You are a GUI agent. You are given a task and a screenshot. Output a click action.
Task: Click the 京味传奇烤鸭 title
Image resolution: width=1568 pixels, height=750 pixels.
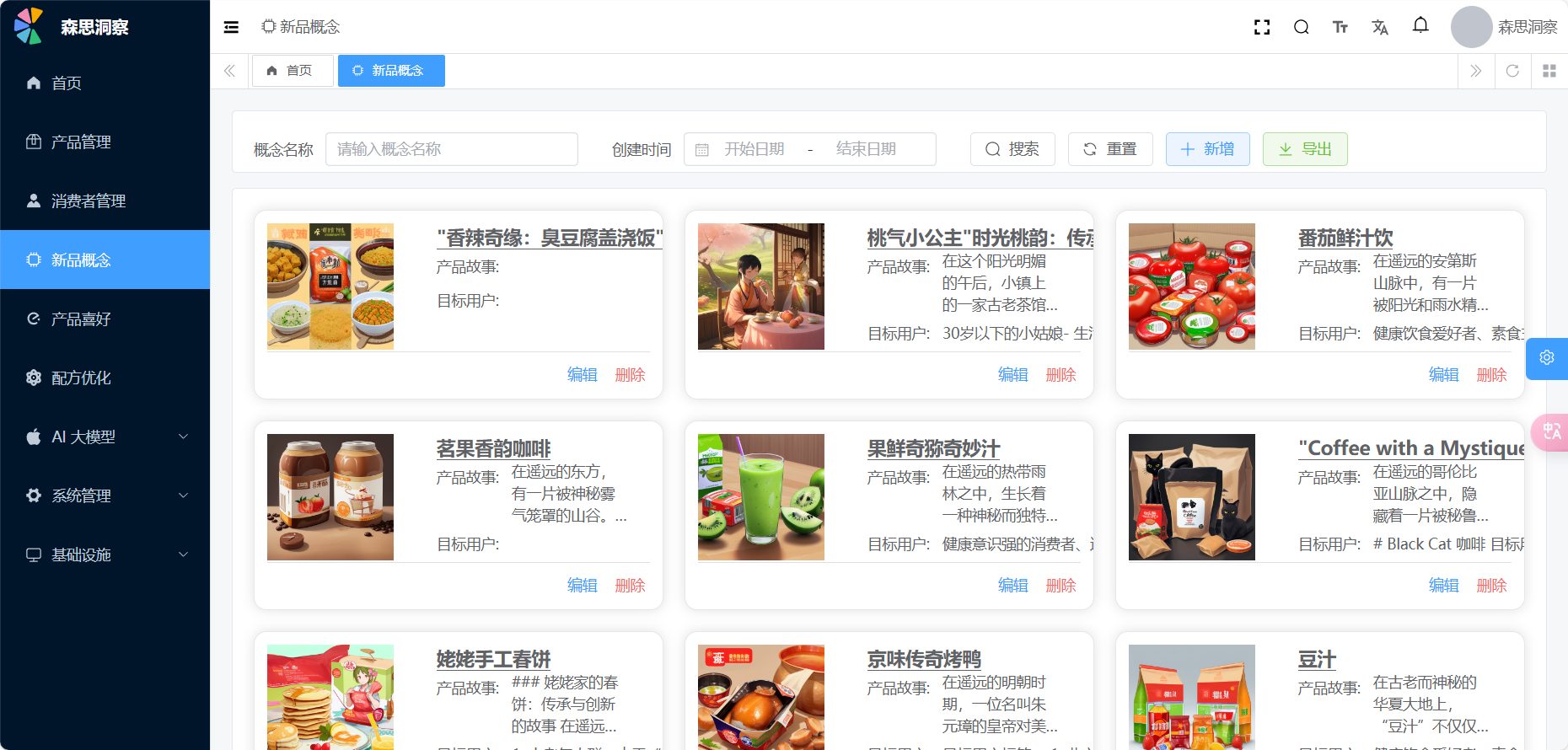coord(925,660)
